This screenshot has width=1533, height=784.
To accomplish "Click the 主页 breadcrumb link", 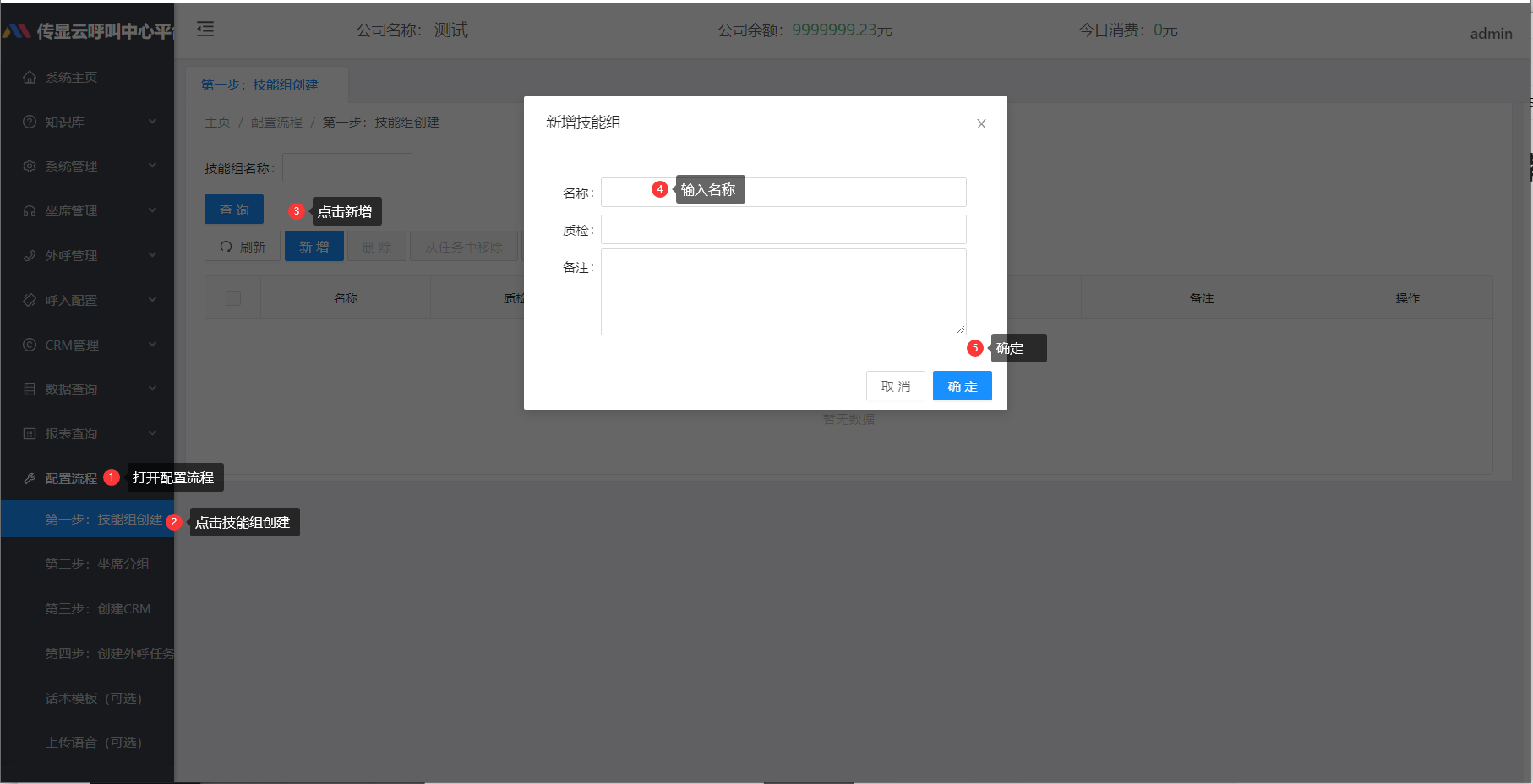I will click(x=217, y=122).
